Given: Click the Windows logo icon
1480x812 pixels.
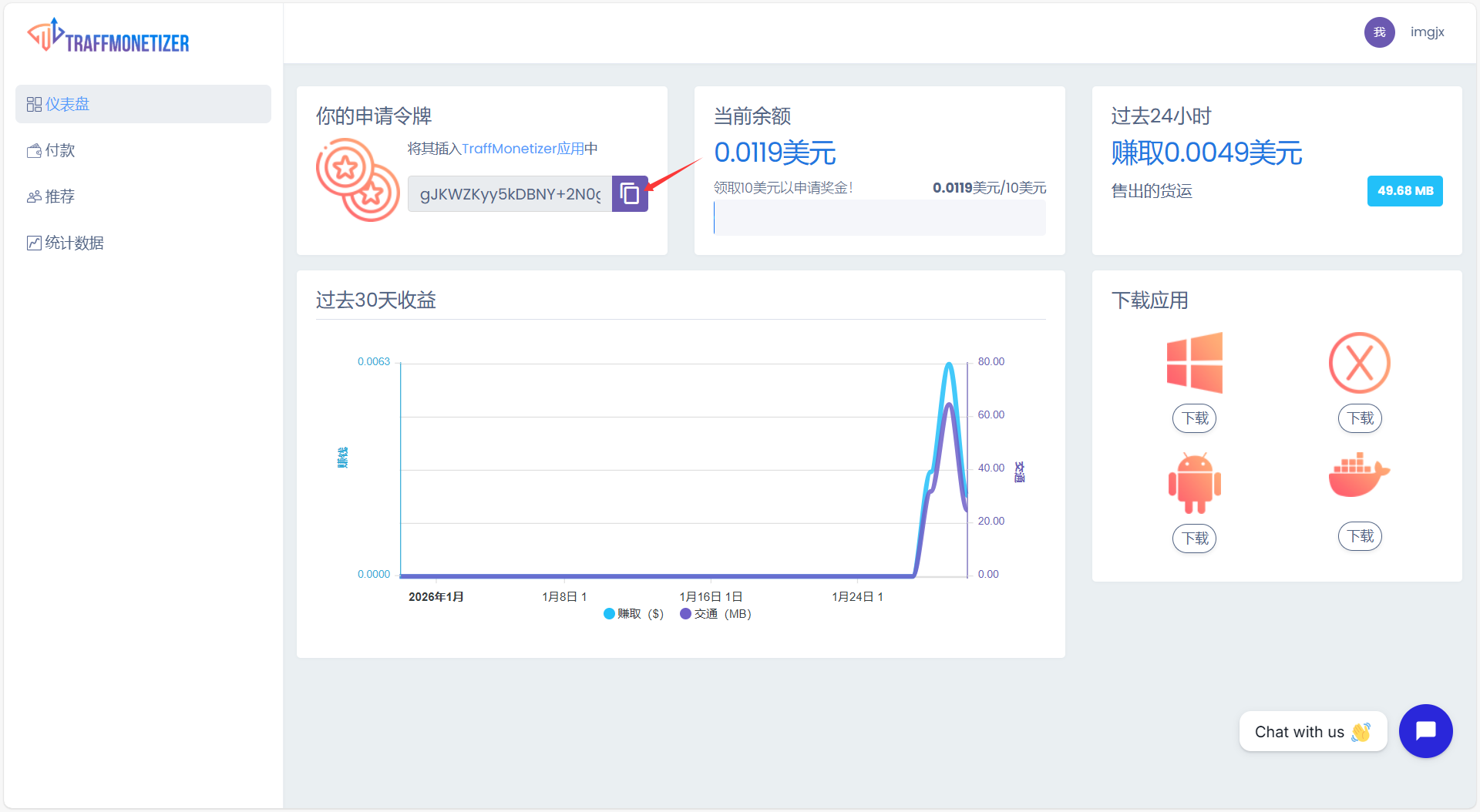Looking at the screenshot, I should [x=1194, y=363].
